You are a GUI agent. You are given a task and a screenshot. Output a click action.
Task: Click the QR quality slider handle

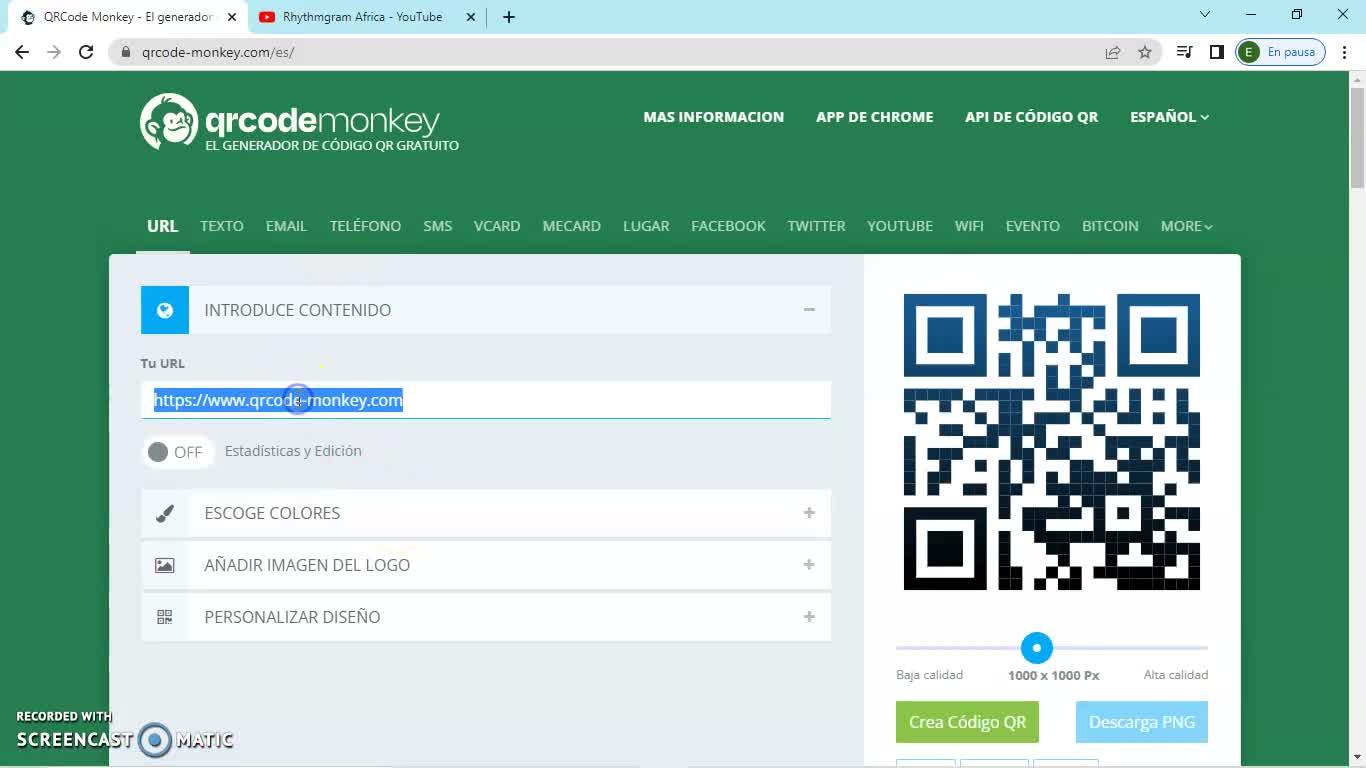(1037, 648)
